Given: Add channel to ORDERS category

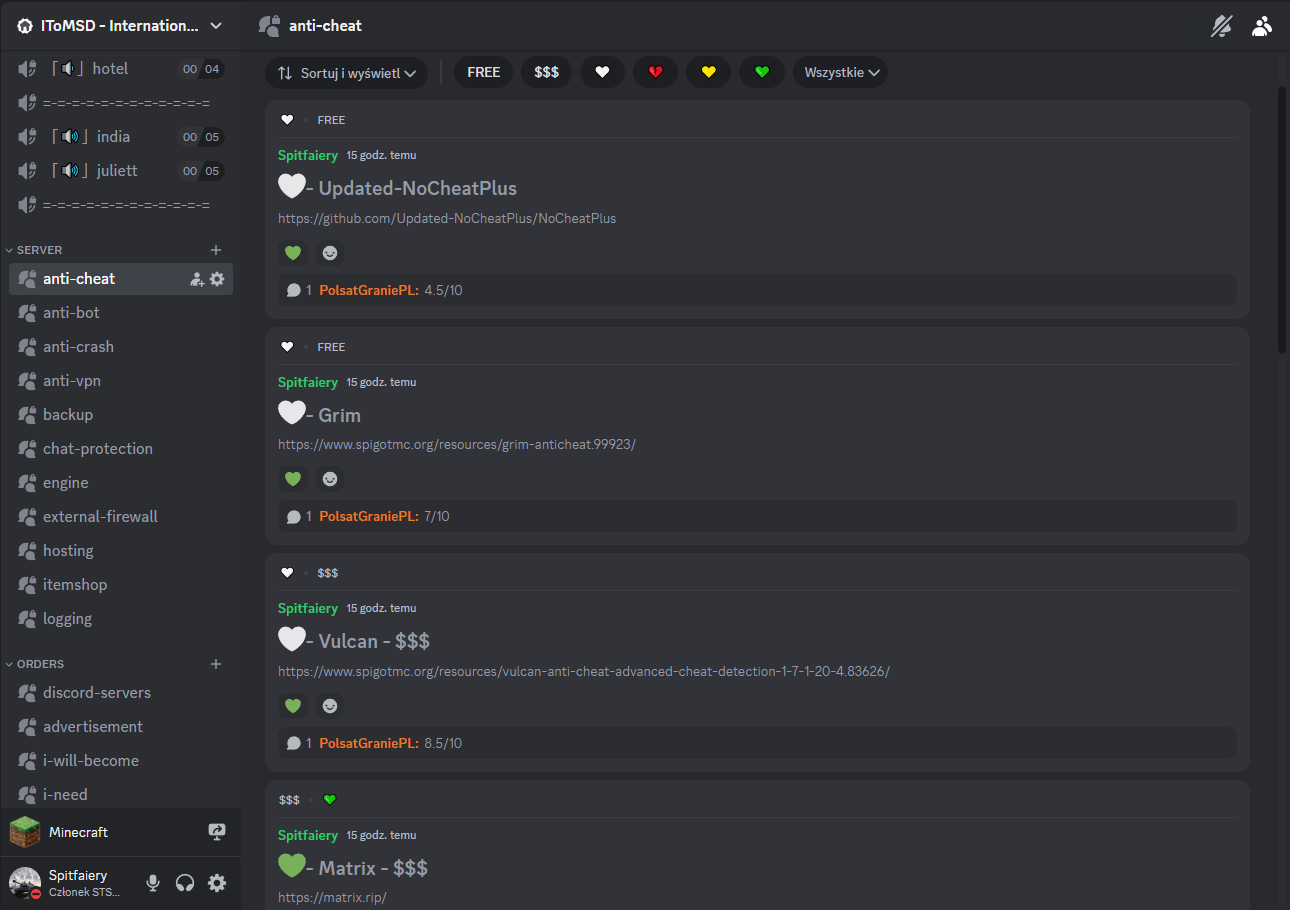Looking at the screenshot, I should 216,664.
